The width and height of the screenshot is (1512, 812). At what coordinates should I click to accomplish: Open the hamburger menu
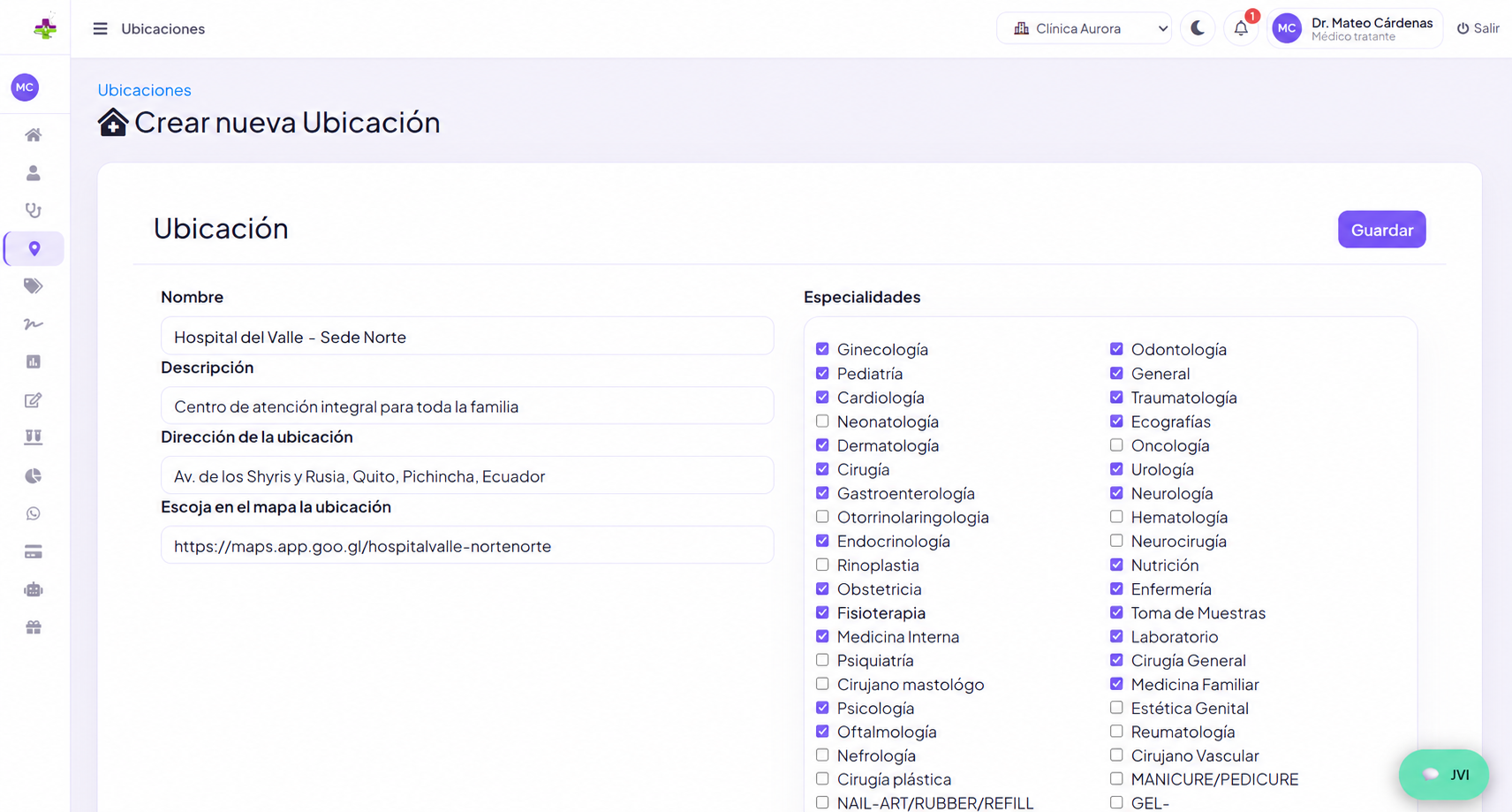[100, 28]
